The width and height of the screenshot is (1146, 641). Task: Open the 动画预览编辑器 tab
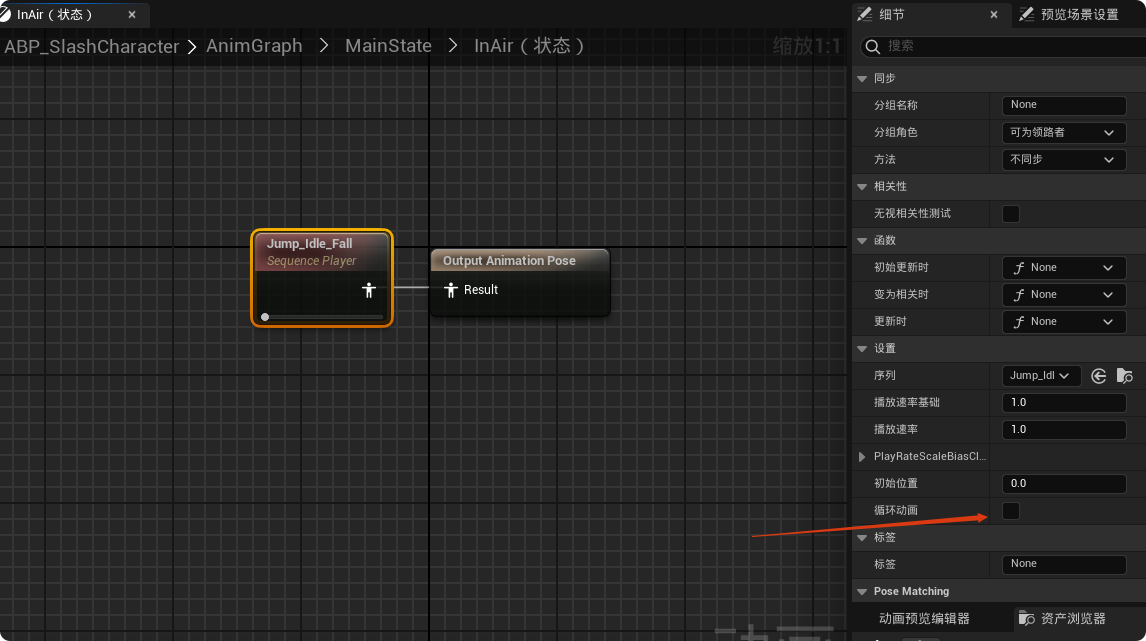[x=924, y=618]
